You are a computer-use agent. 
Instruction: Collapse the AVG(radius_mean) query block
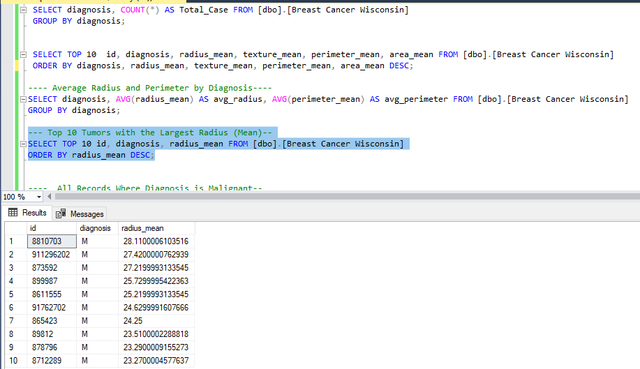[23, 99]
